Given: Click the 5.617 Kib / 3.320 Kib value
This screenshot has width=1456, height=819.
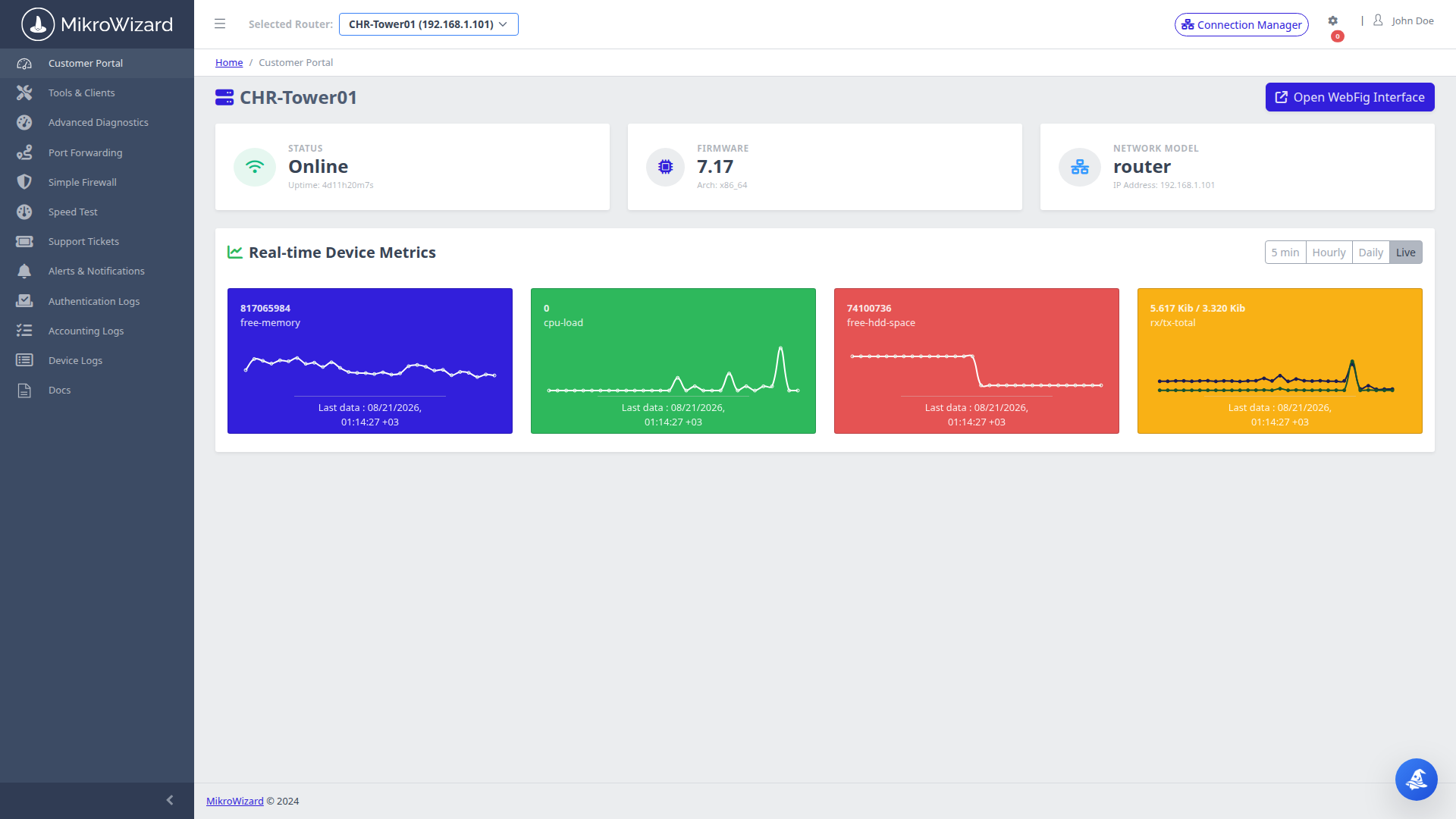Looking at the screenshot, I should 1197,308.
